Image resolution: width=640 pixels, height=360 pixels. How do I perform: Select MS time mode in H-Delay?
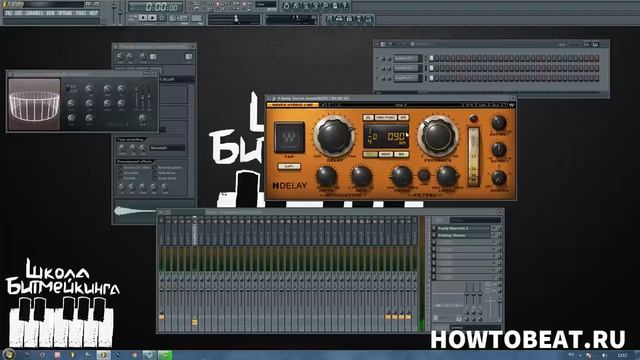pos(401,154)
